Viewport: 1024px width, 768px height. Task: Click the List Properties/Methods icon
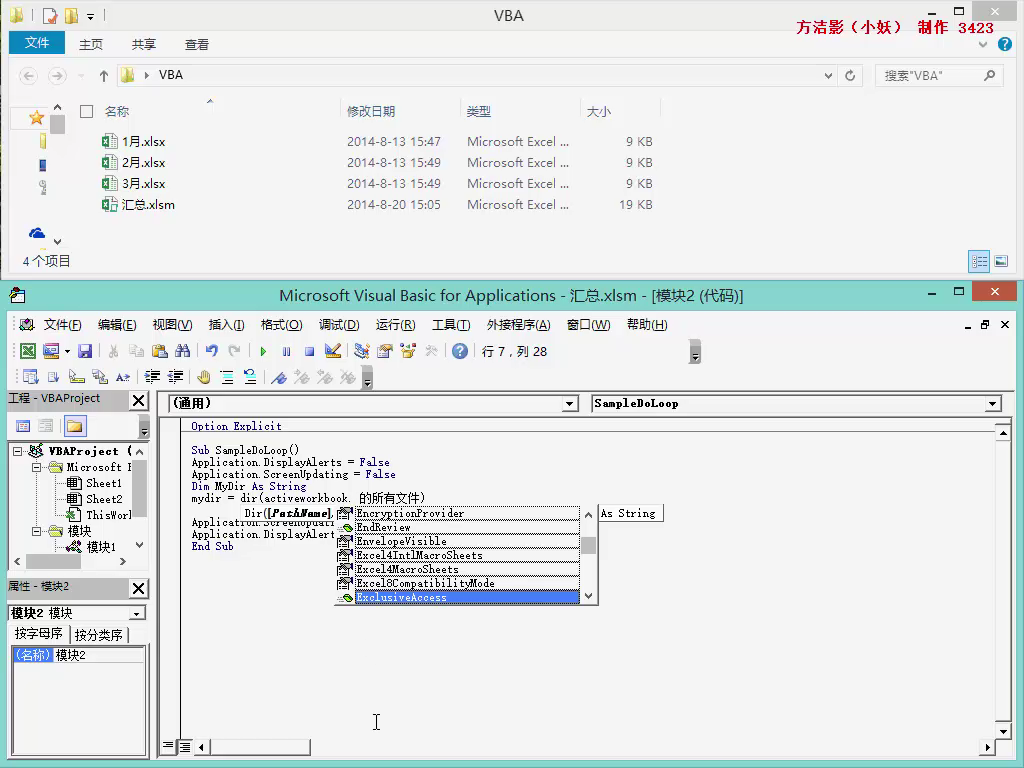coord(30,377)
